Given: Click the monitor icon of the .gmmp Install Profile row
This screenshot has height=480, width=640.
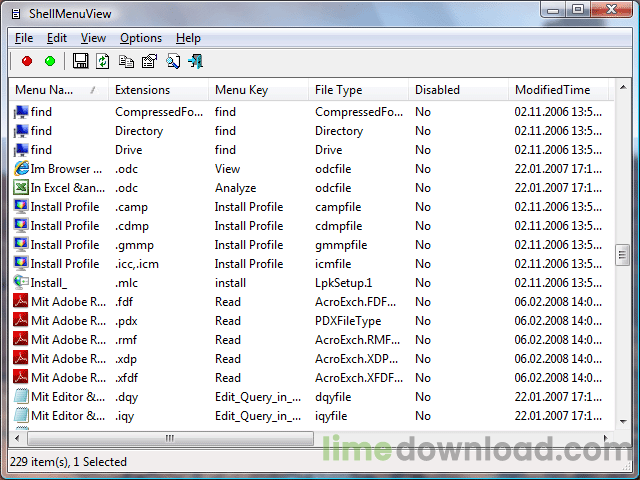Looking at the screenshot, I should tap(21, 244).
